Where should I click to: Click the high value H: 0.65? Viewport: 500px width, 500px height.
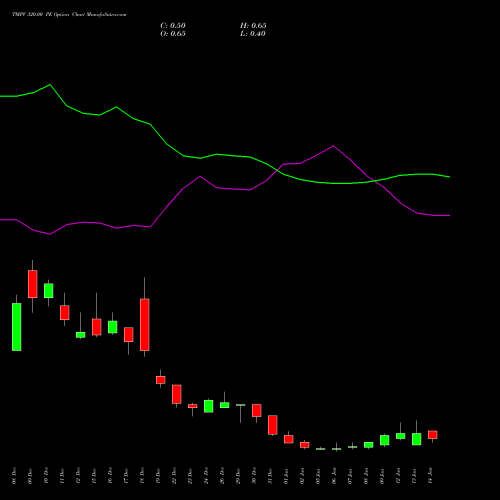pos(253,26)
